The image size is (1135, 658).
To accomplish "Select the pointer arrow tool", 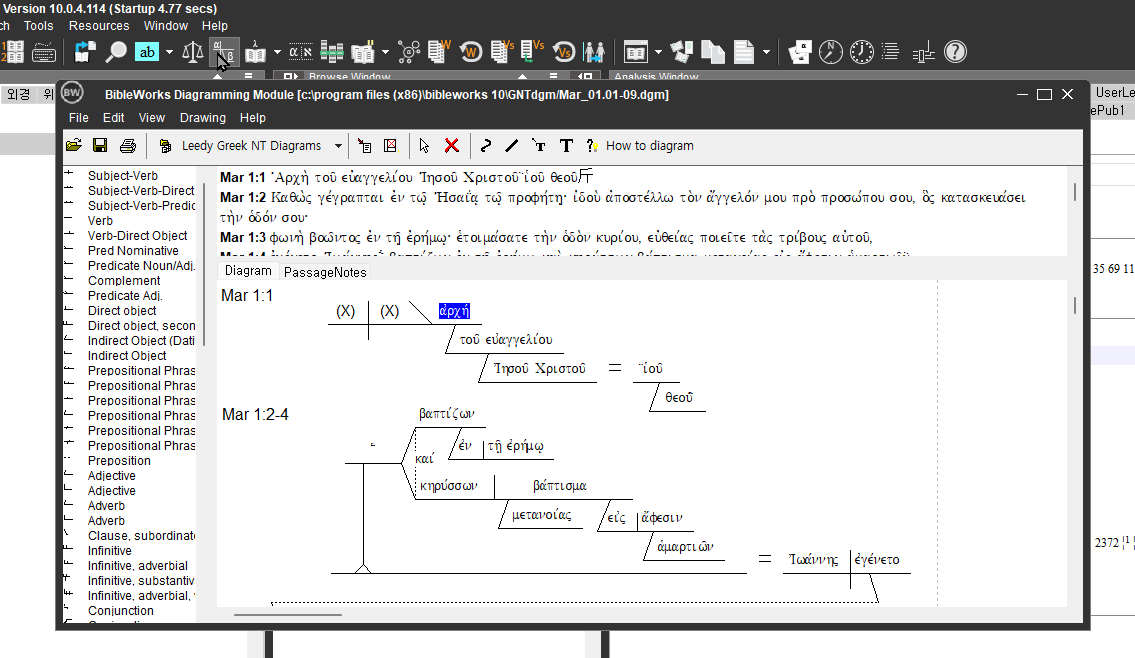I will [424, 145].
